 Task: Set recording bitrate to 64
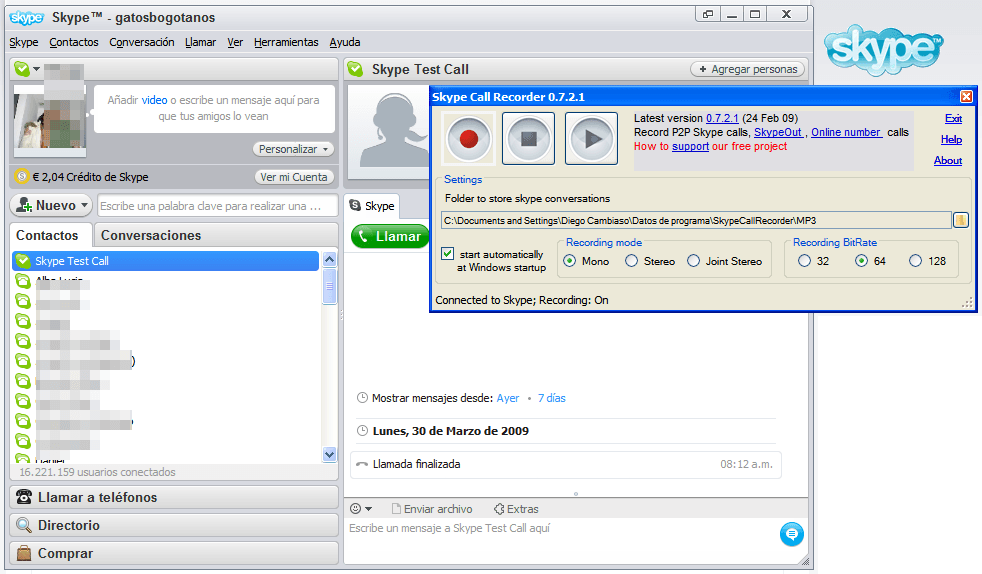862,261
